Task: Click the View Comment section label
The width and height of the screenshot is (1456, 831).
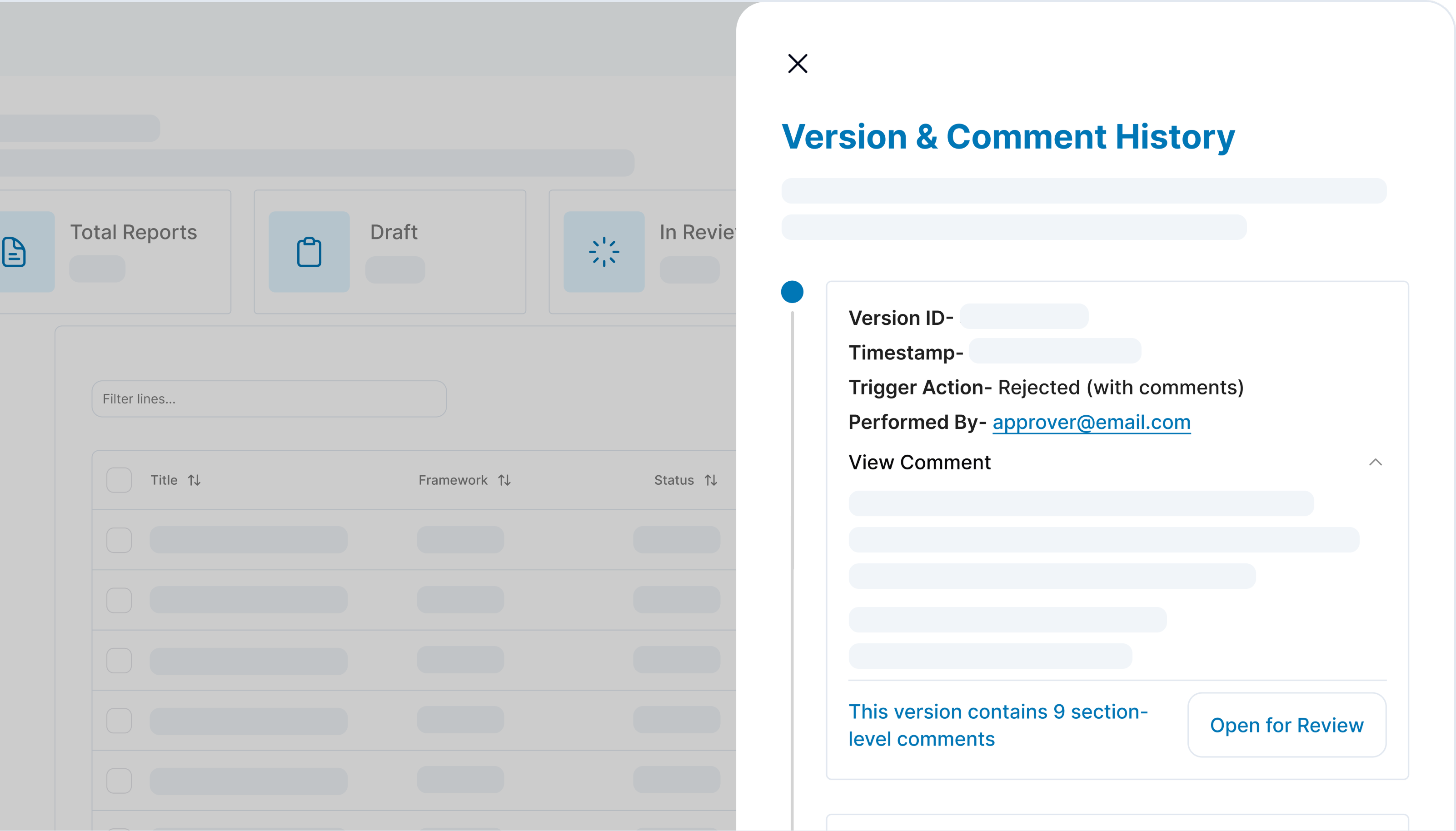Action: 919,463
